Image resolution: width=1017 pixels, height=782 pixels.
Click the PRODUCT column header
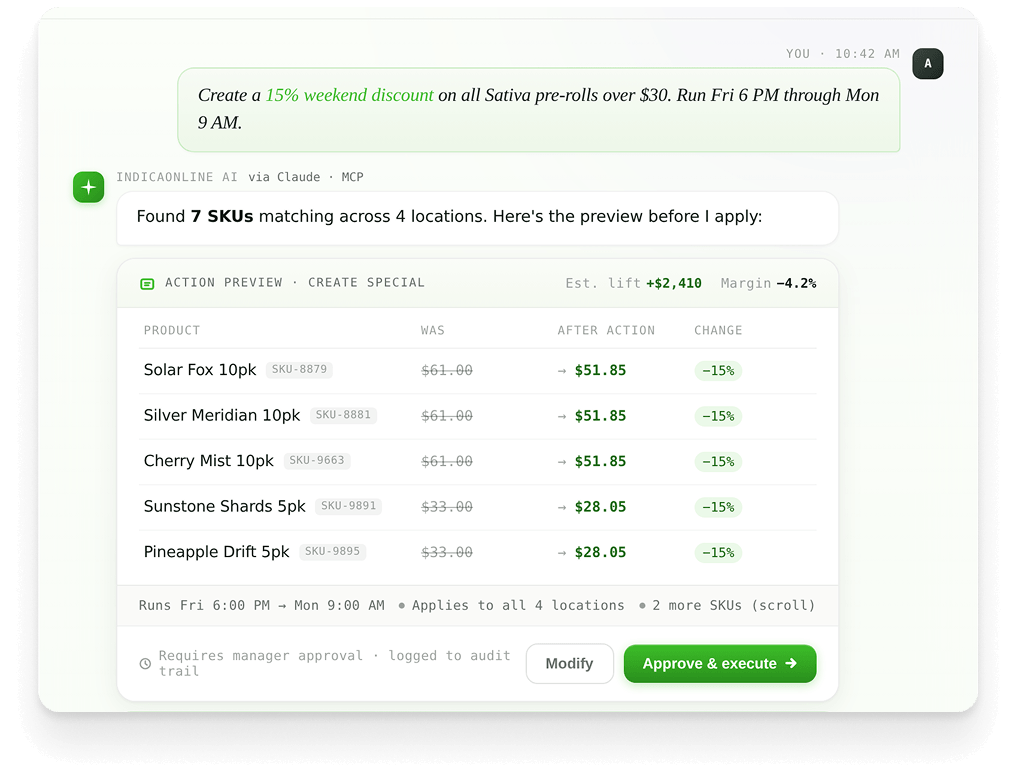[x=172, y=330]
